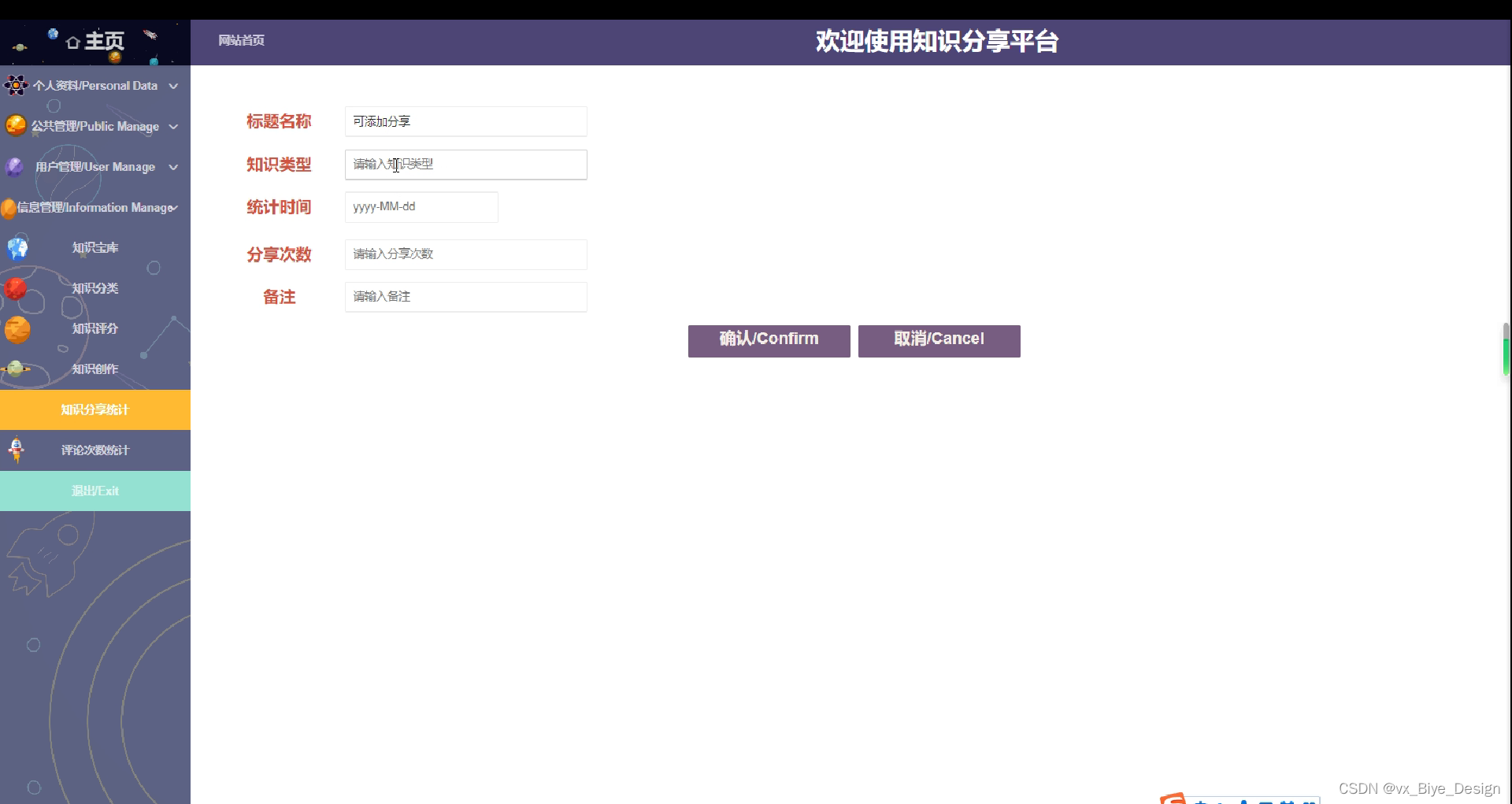Image resolution: width=1512 pixels, height=804 pixels.
Task: Click the 标题名称 label
Action: 279,121
